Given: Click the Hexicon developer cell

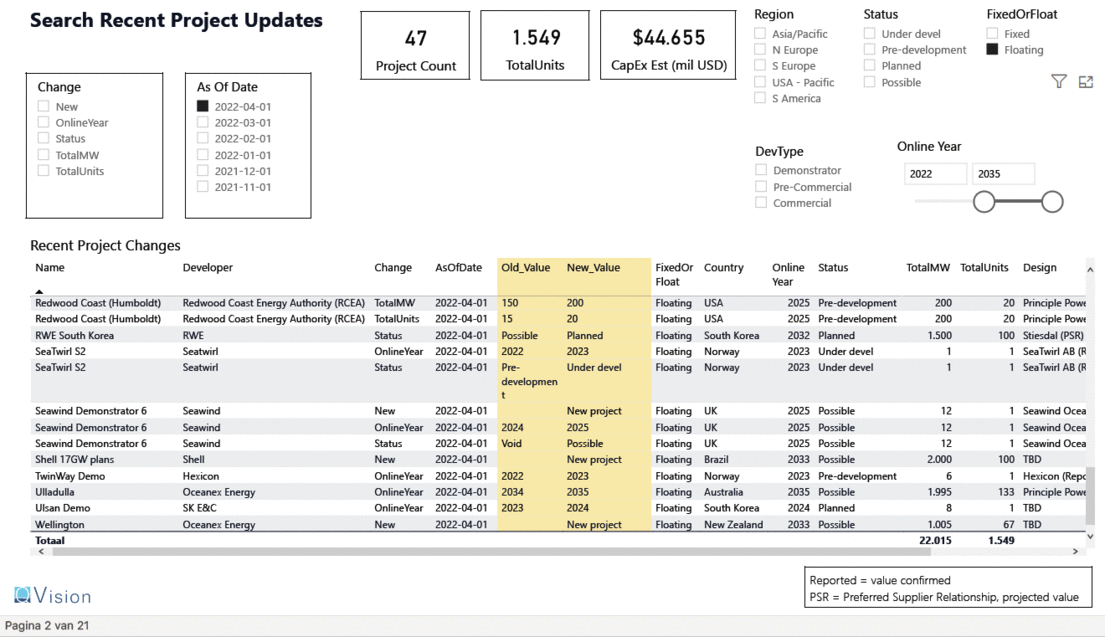Looking at the screenshot, I should tap(201, 477).
